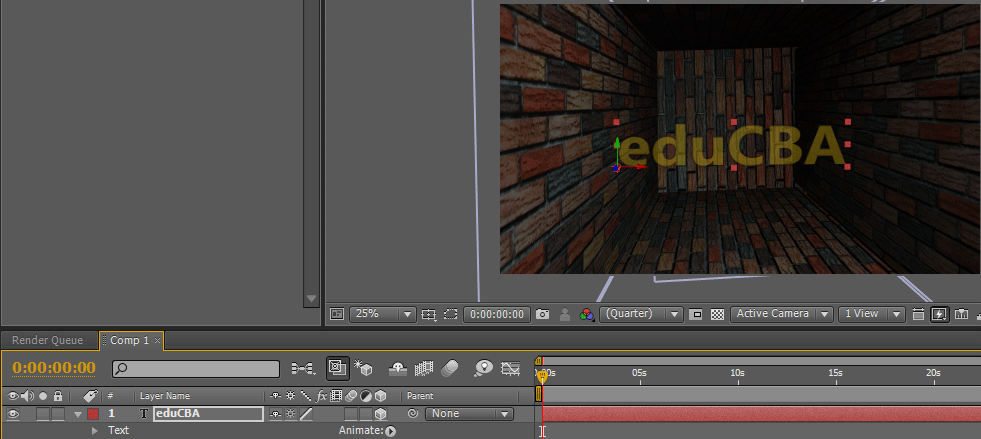The image size is (981, 439).
Task: Click the timeline search field
Action: click(x=196, y=369)
